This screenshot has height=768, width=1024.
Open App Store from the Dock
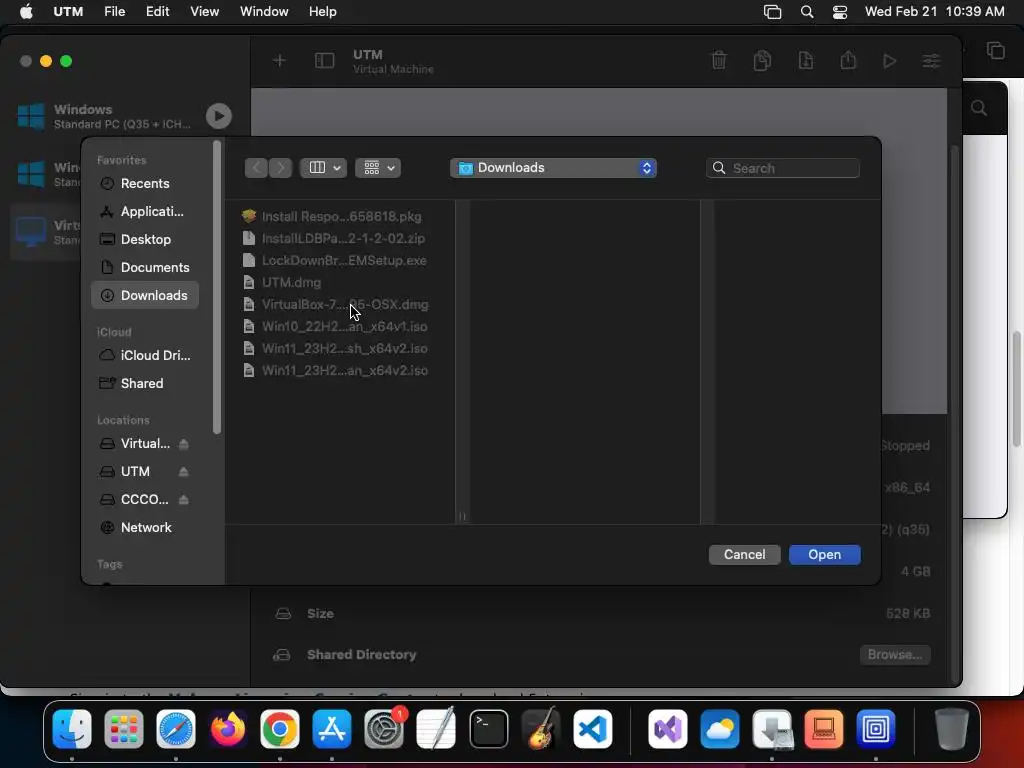pos(332,729)
